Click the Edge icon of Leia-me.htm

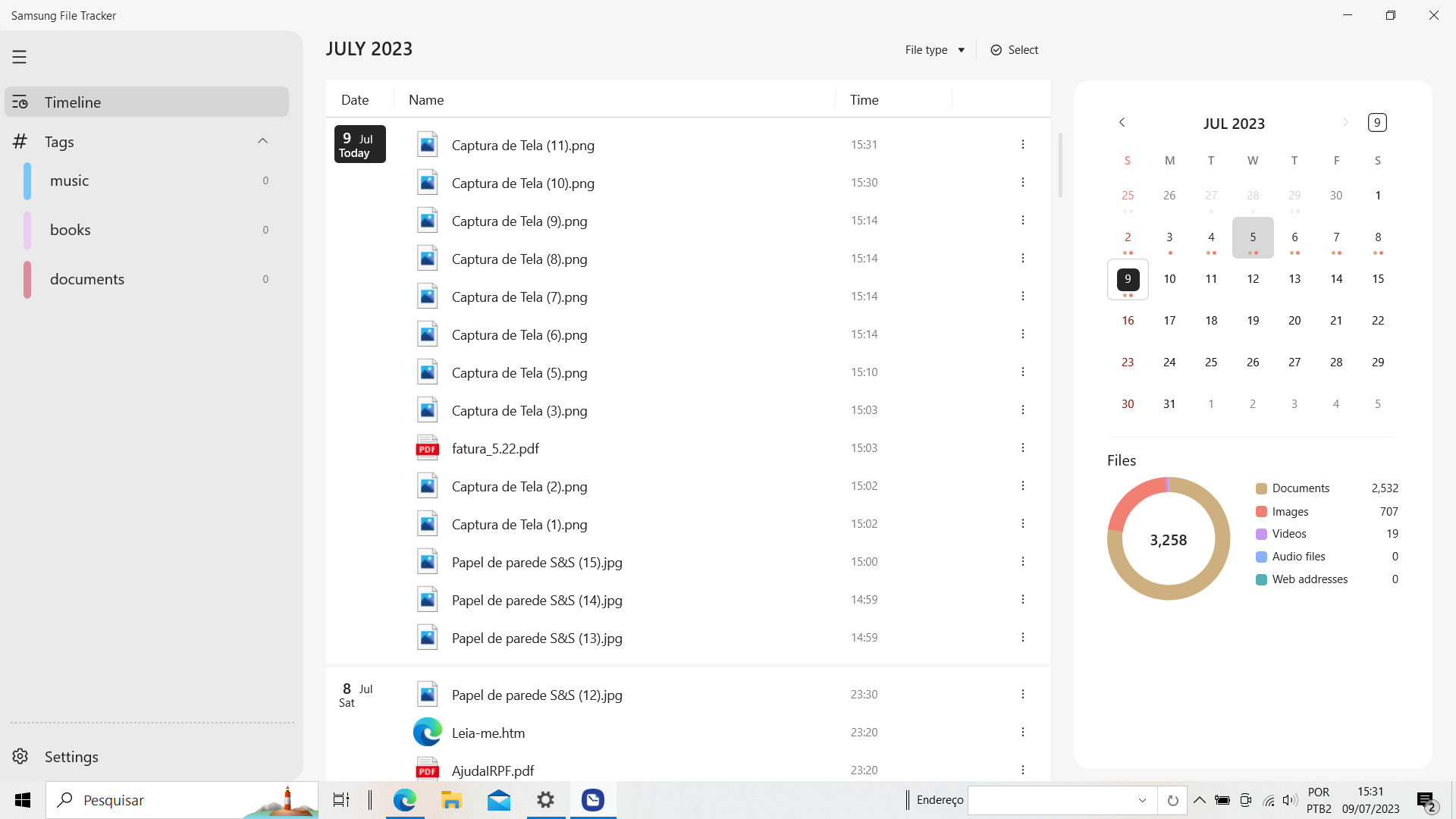pos(428,732)
